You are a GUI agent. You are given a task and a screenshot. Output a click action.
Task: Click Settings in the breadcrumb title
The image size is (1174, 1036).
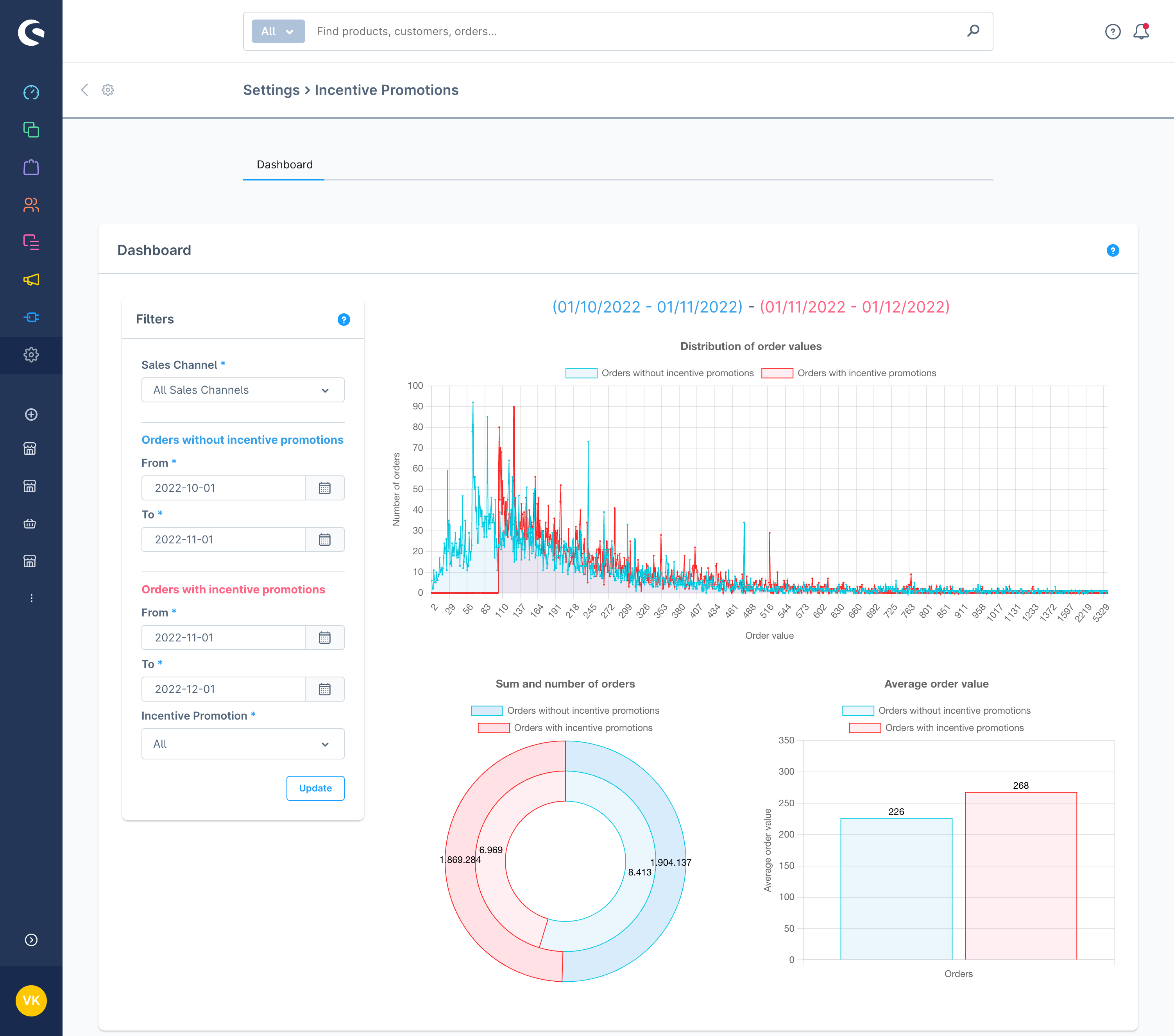click(271, 90)
